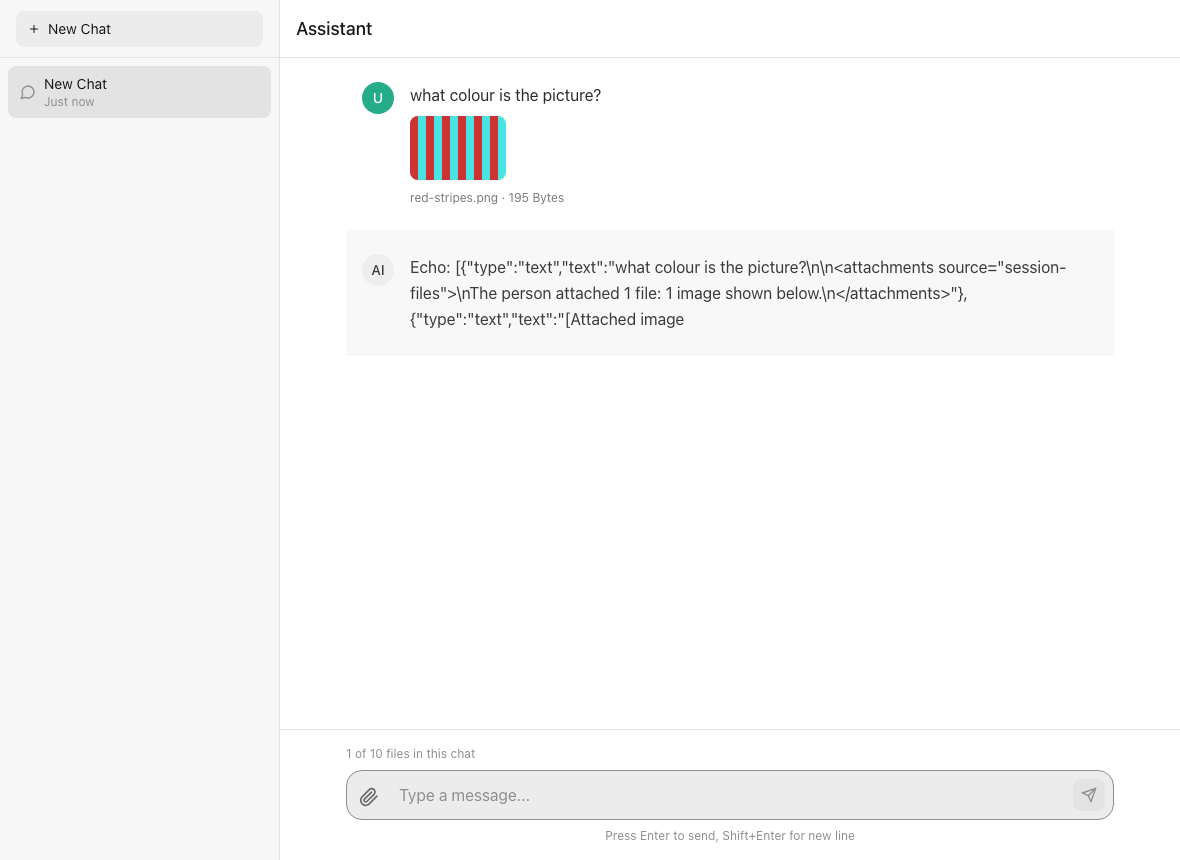
Task: Click the paperclip attach file icon
Action: coord(369,796)
